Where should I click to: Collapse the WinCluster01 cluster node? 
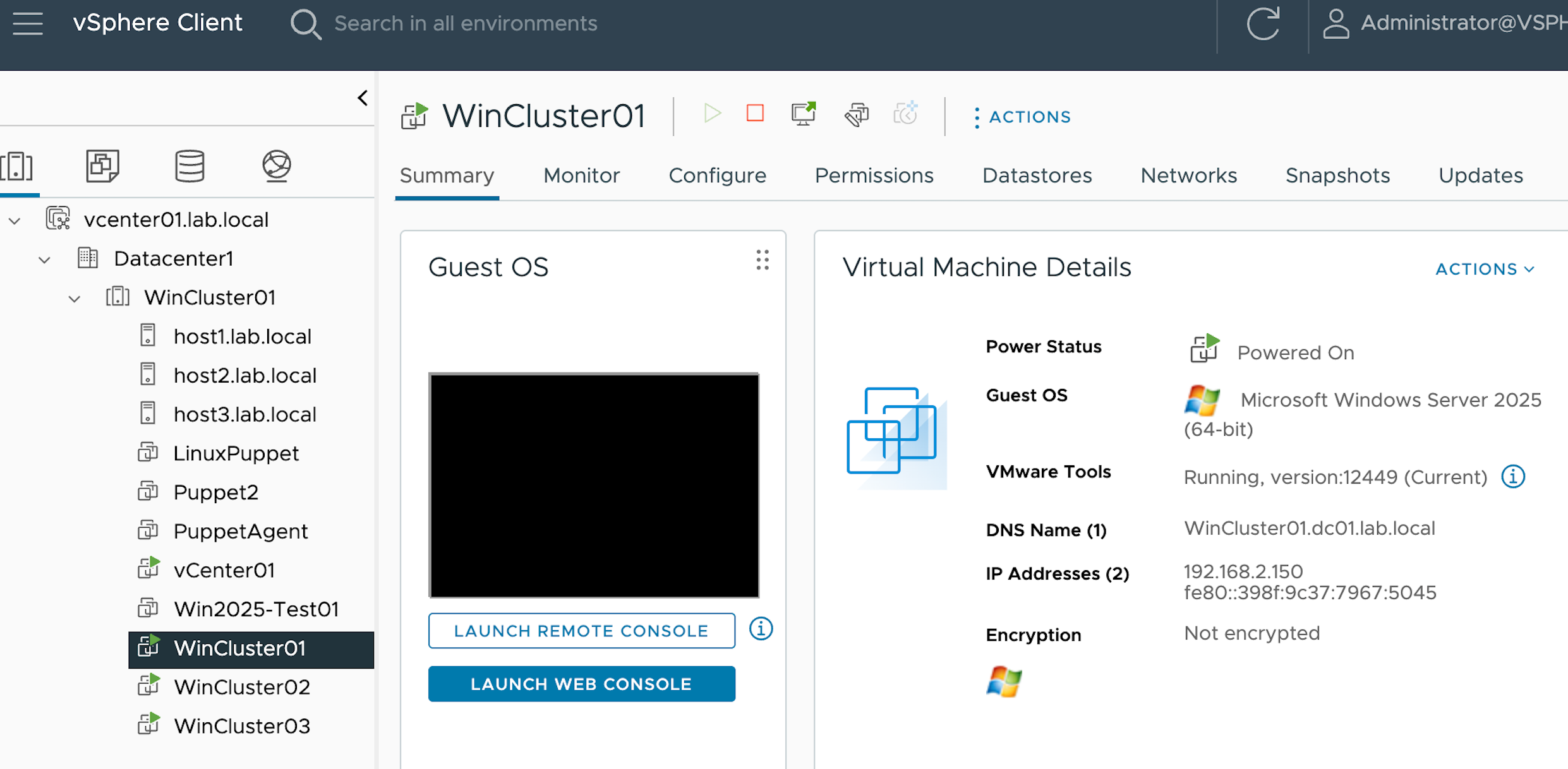click(x=75, y=299)
